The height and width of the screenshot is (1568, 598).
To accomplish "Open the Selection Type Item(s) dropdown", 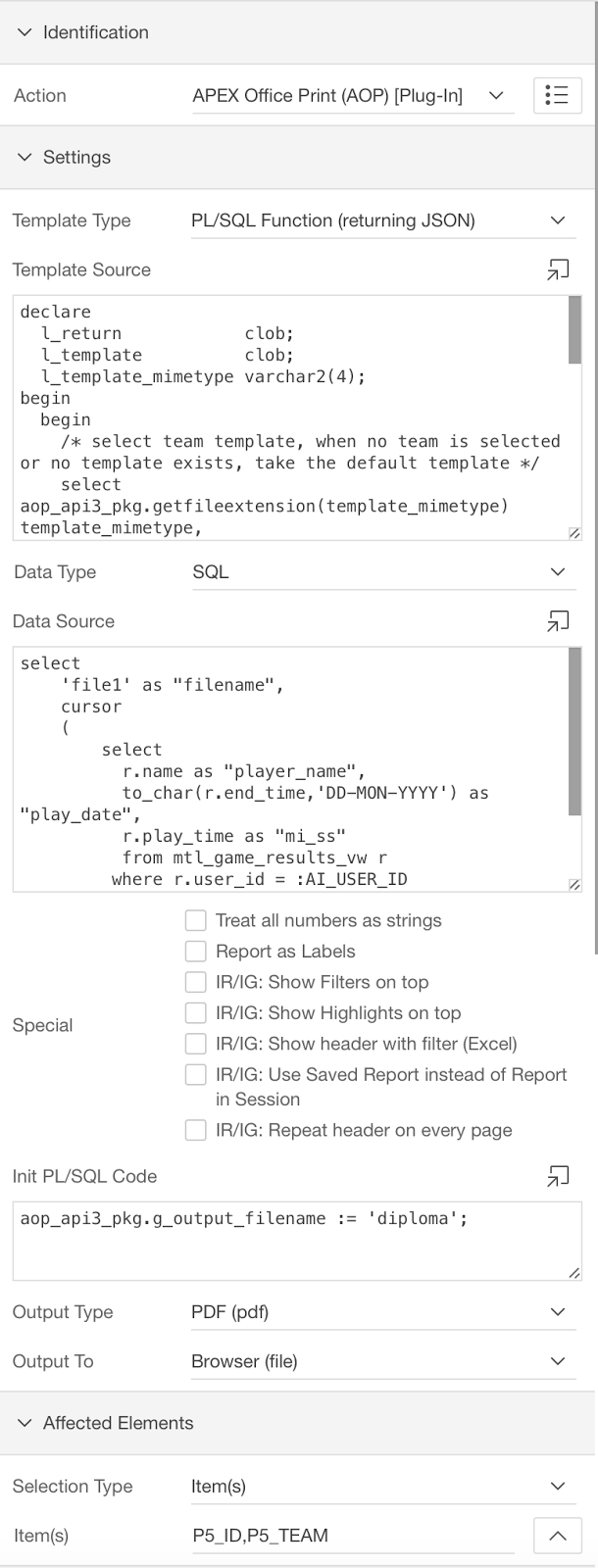I will 382,1487.
